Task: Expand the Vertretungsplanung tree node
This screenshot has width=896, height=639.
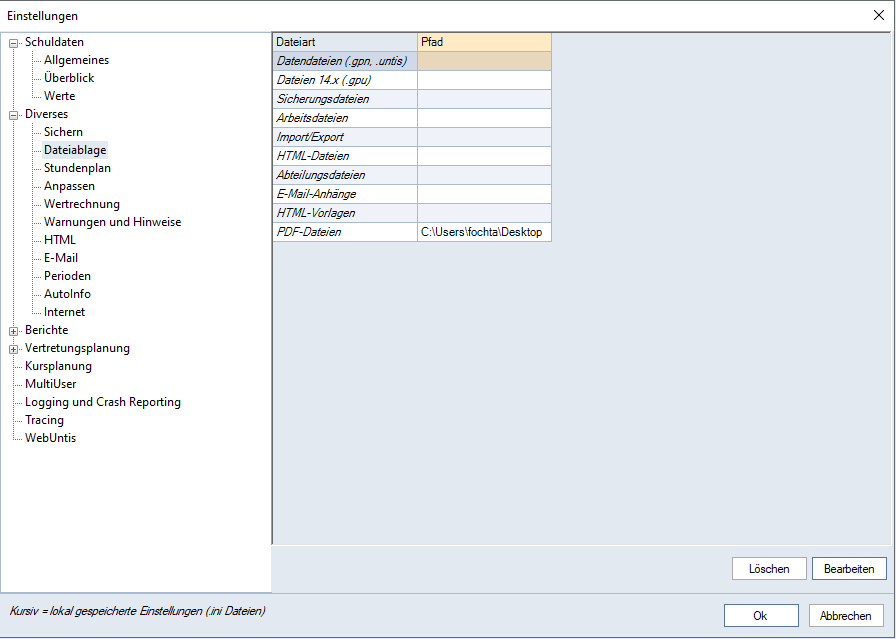Action: 14,349
